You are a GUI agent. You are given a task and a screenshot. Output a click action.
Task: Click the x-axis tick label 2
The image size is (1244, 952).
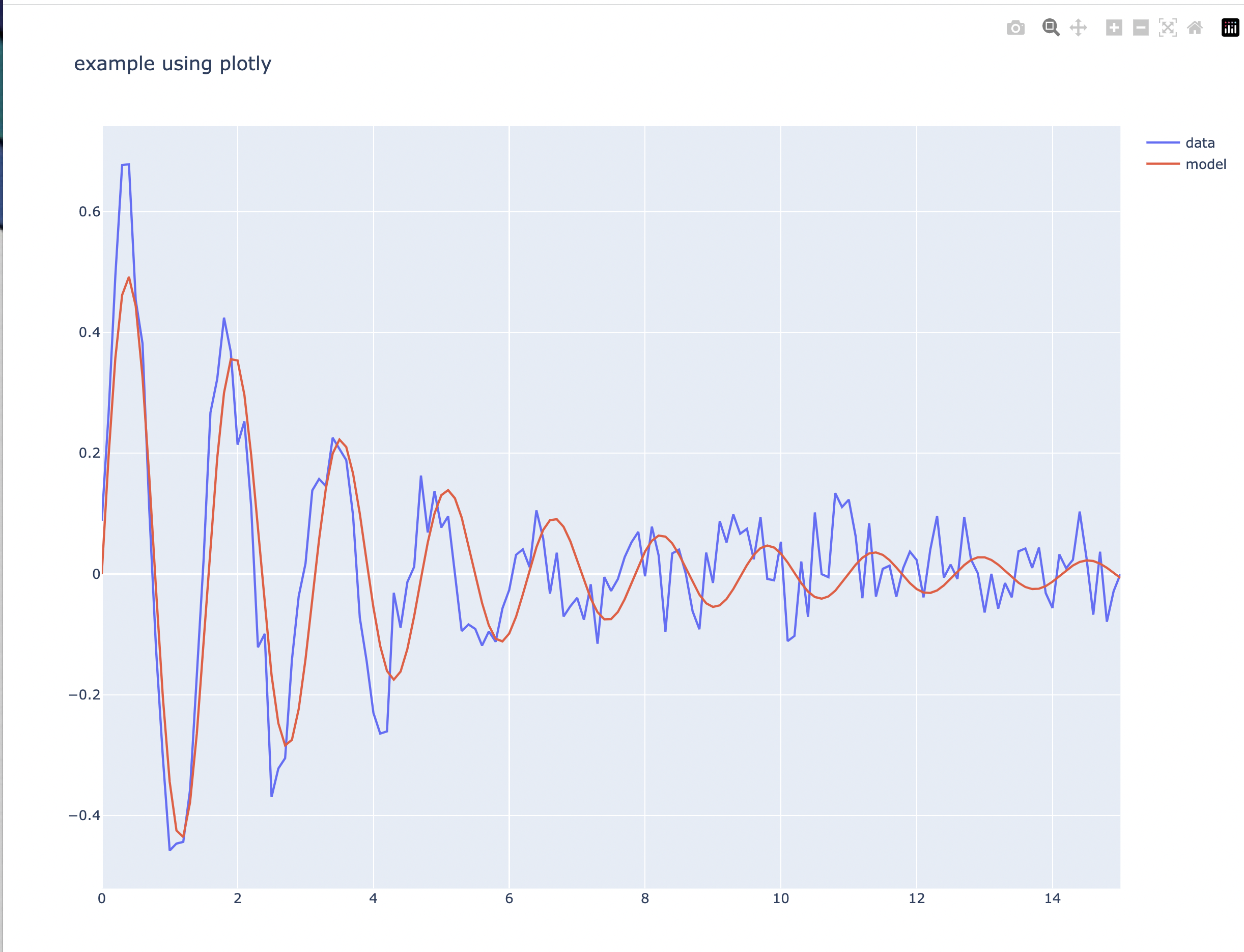click(x=237, y=899)
